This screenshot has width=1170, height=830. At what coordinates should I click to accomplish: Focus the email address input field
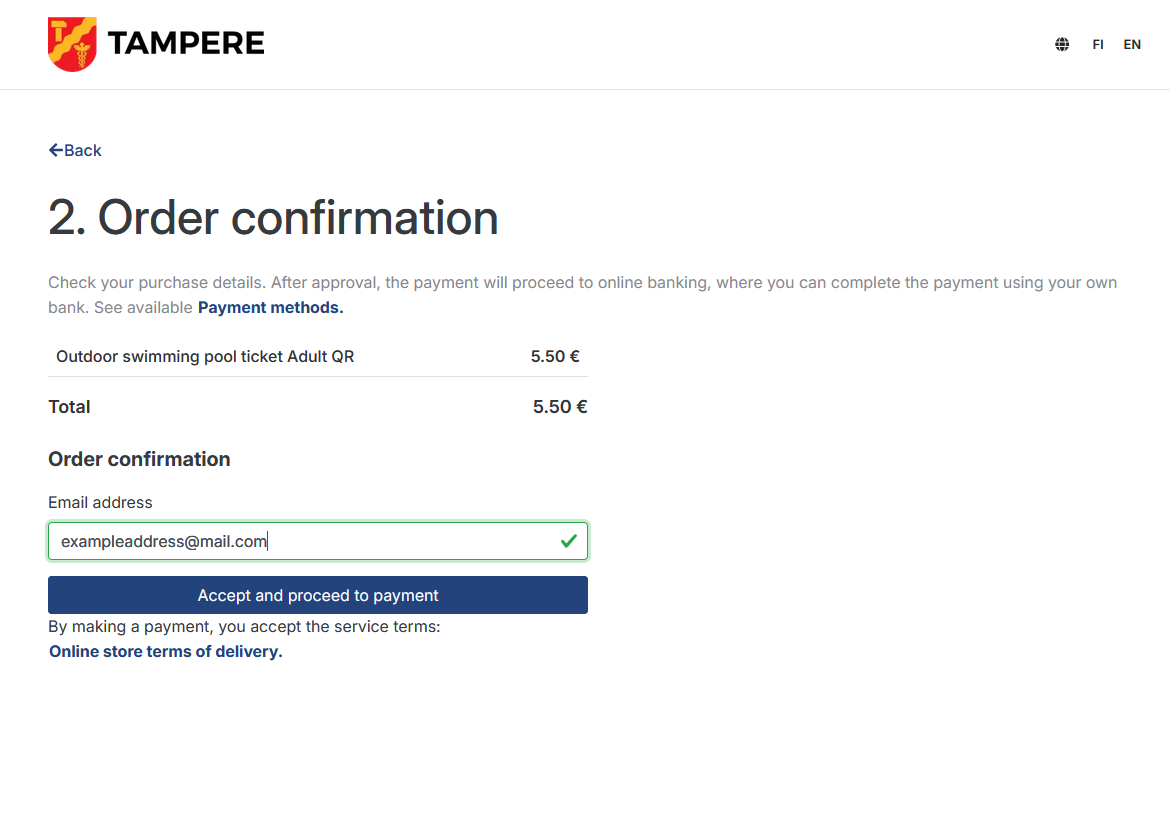coord(300,541)
